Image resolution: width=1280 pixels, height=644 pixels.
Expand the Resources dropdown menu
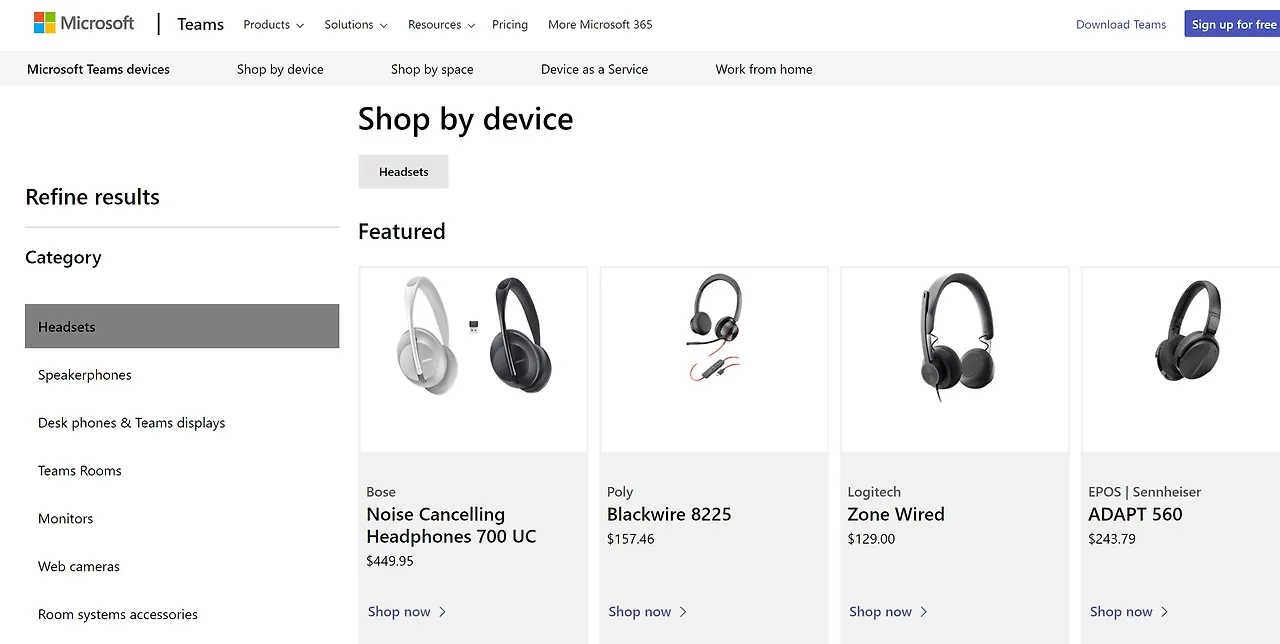[x=441, y=25]
